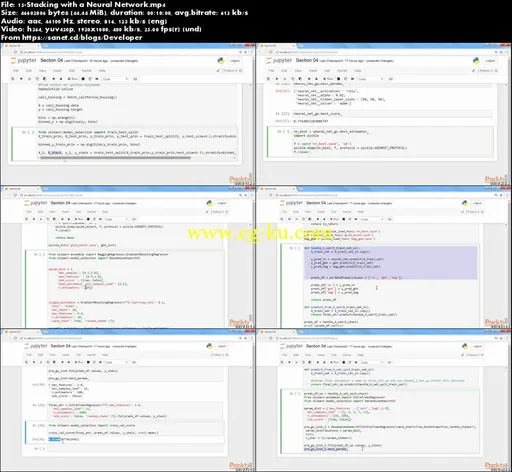Click the browser reload icon in top-left frame
Screen dimensions: 512x472
pos(16,52)
